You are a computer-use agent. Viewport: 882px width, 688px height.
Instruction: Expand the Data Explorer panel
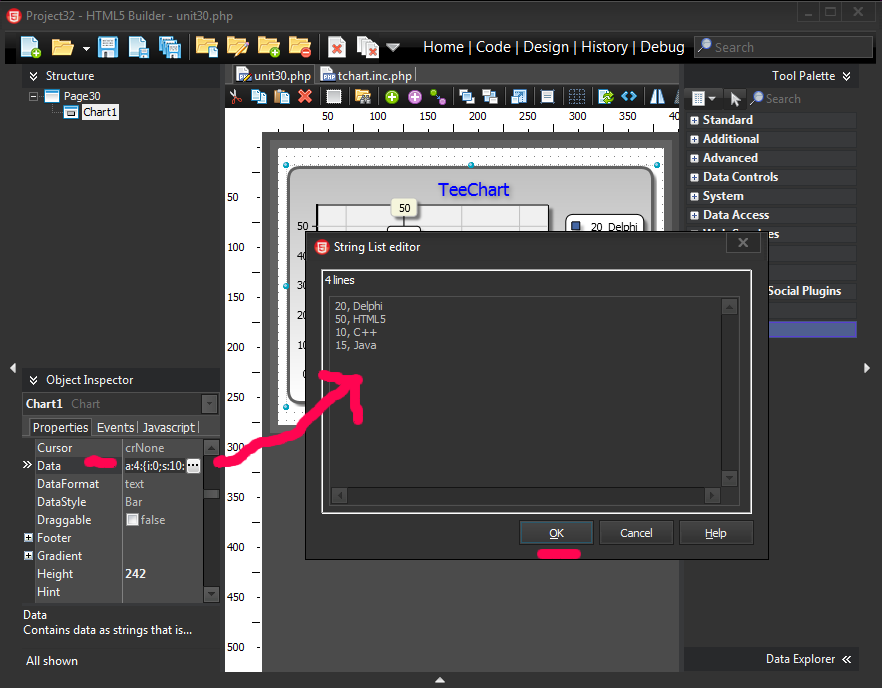click(x=847, y=659)
